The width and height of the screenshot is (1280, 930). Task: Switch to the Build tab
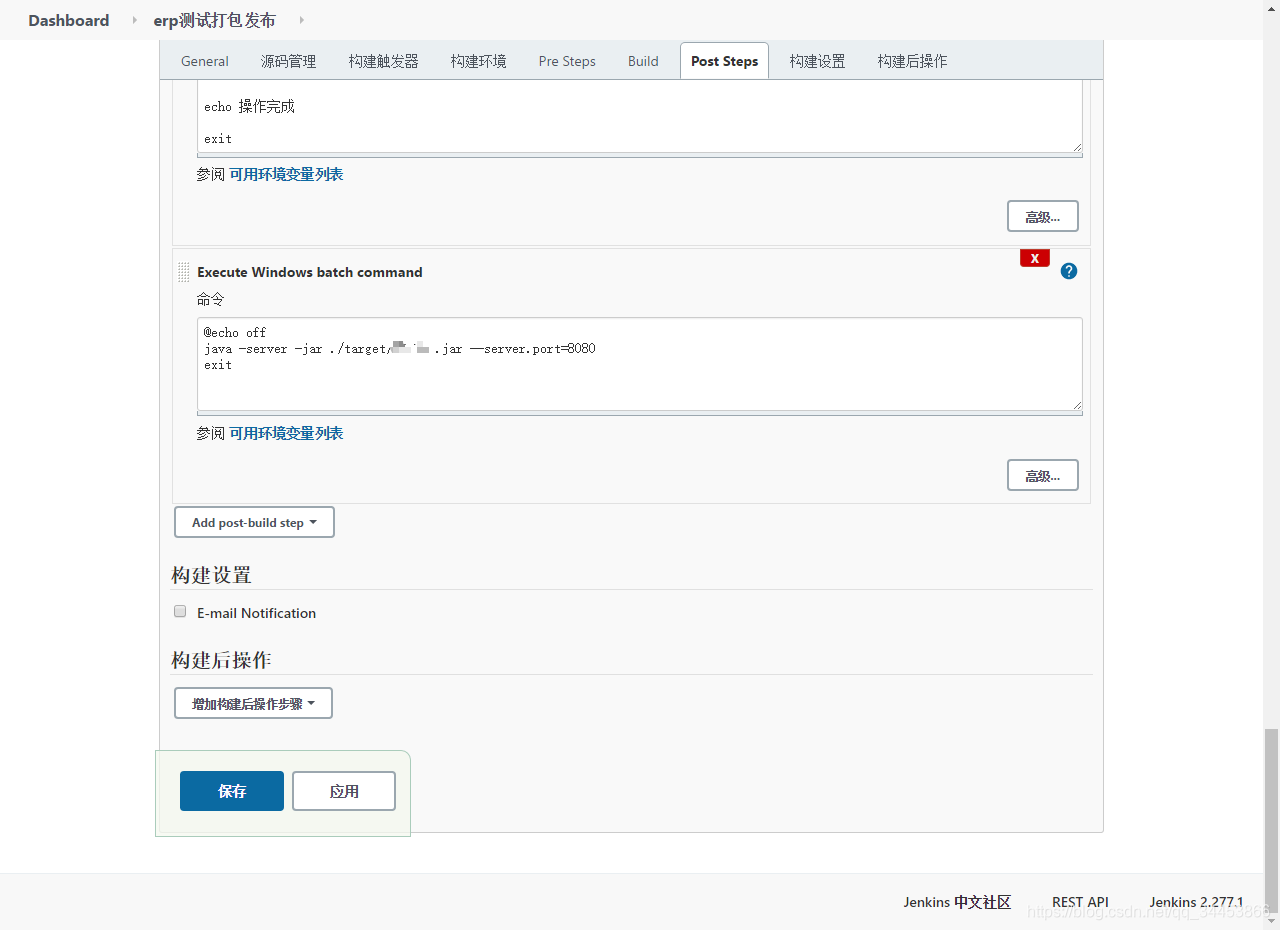tap(643, 61)
